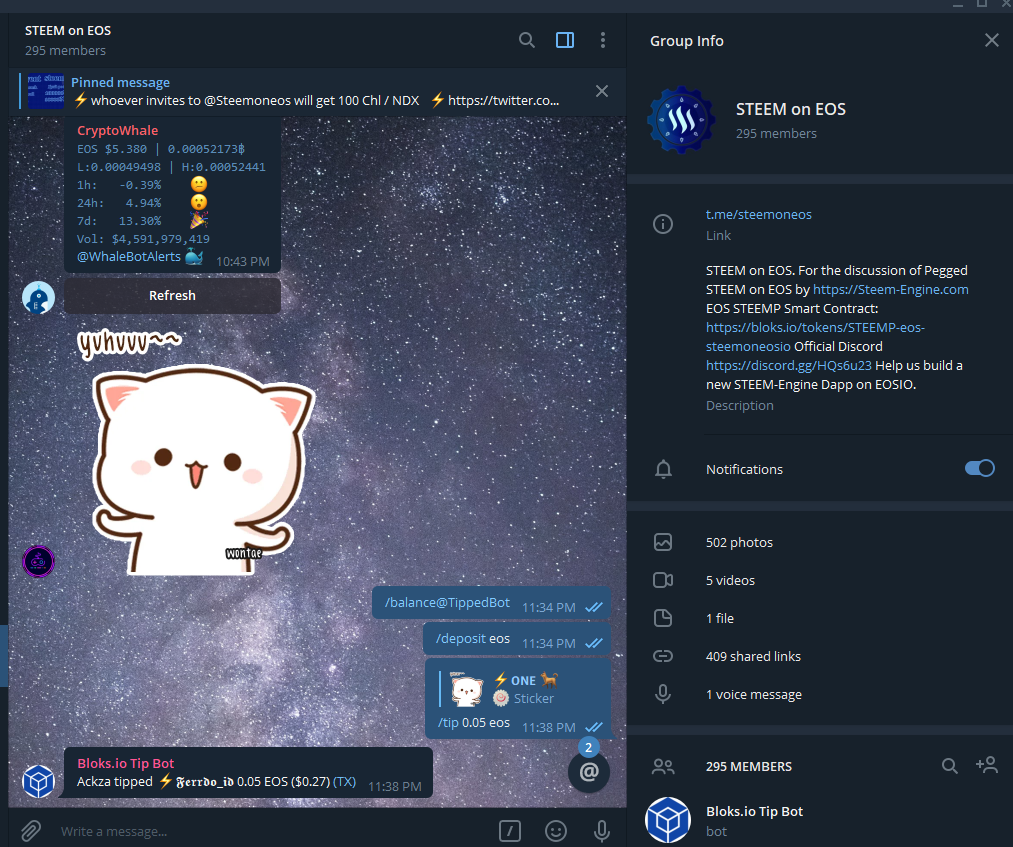Click the videos camera icon

[663, 580]
